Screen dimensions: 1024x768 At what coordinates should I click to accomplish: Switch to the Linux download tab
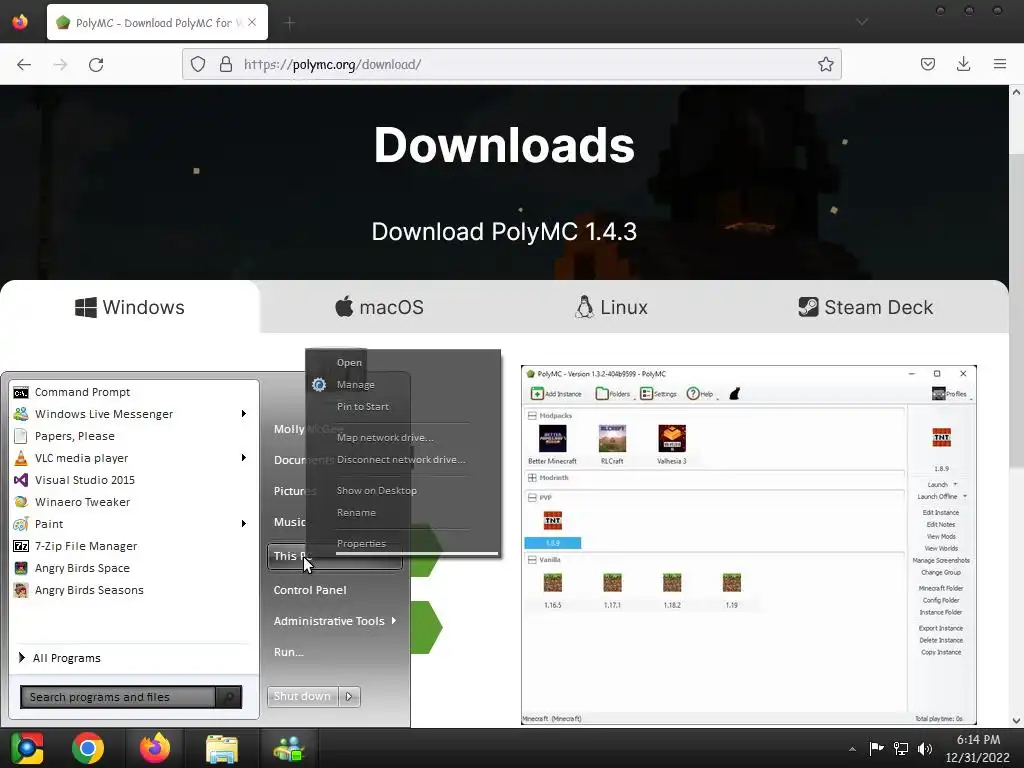pos(612,307)
